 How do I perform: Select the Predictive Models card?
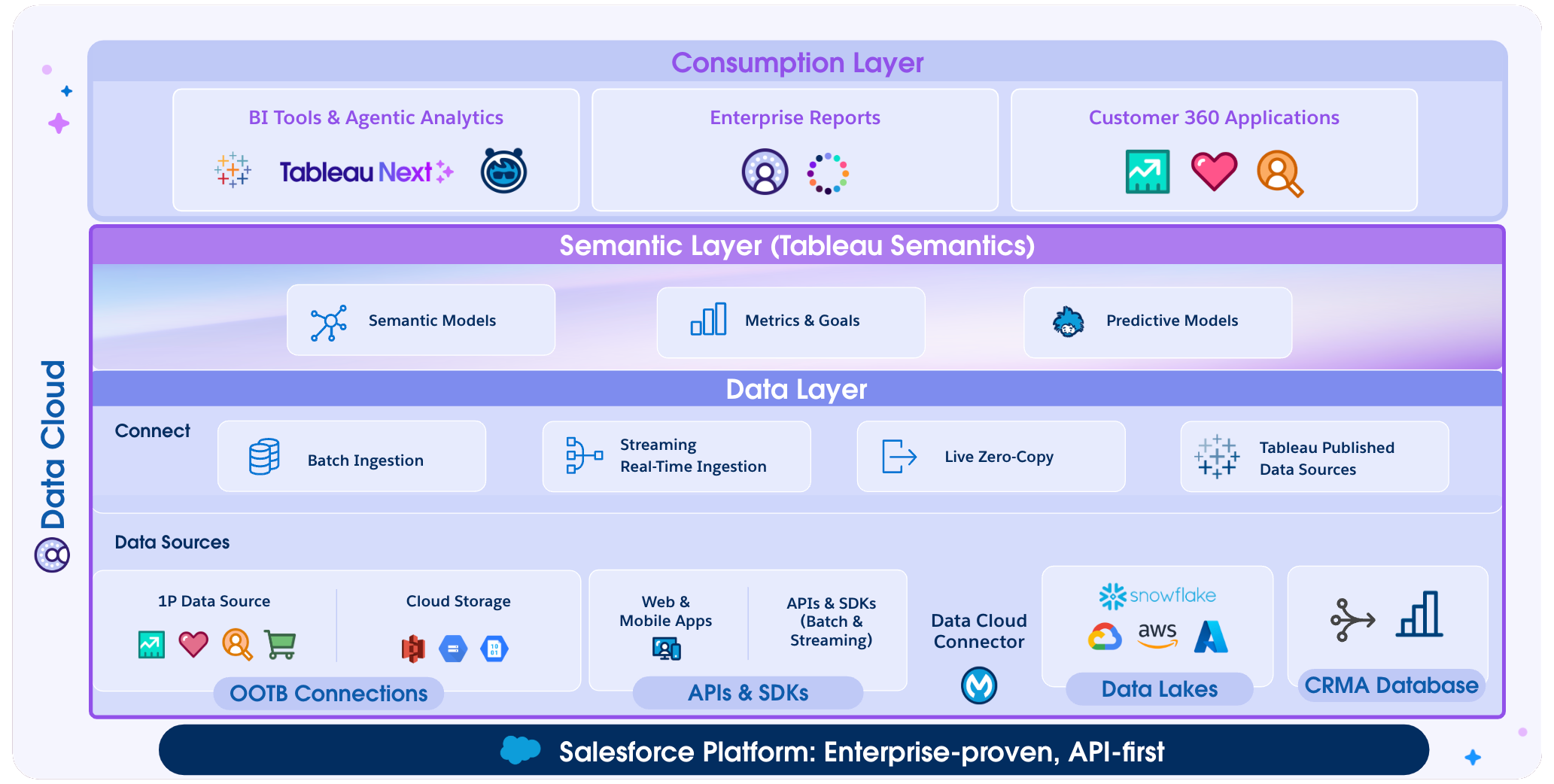(x=1157, y=321)
